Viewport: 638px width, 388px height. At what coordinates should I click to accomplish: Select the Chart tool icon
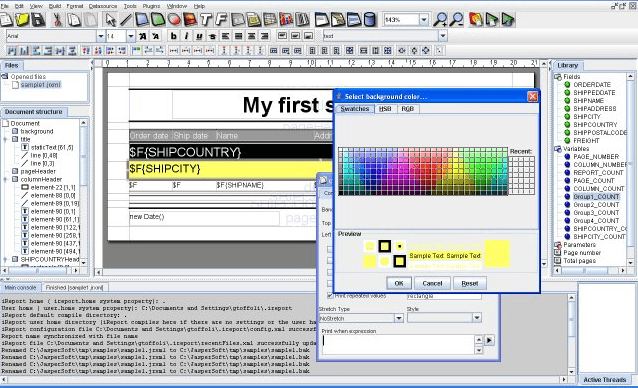(x=286, y=20)
